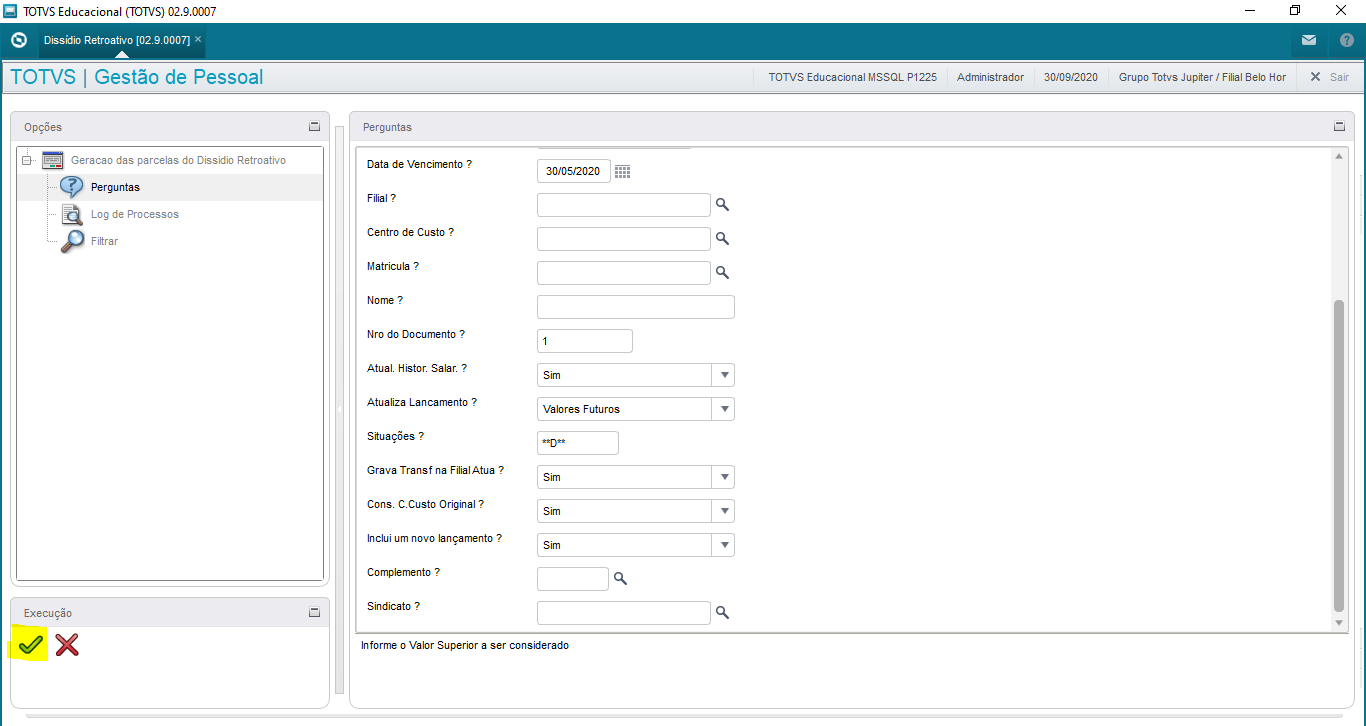
Task: Click the Situações ? label
Action: pos(396,436)
